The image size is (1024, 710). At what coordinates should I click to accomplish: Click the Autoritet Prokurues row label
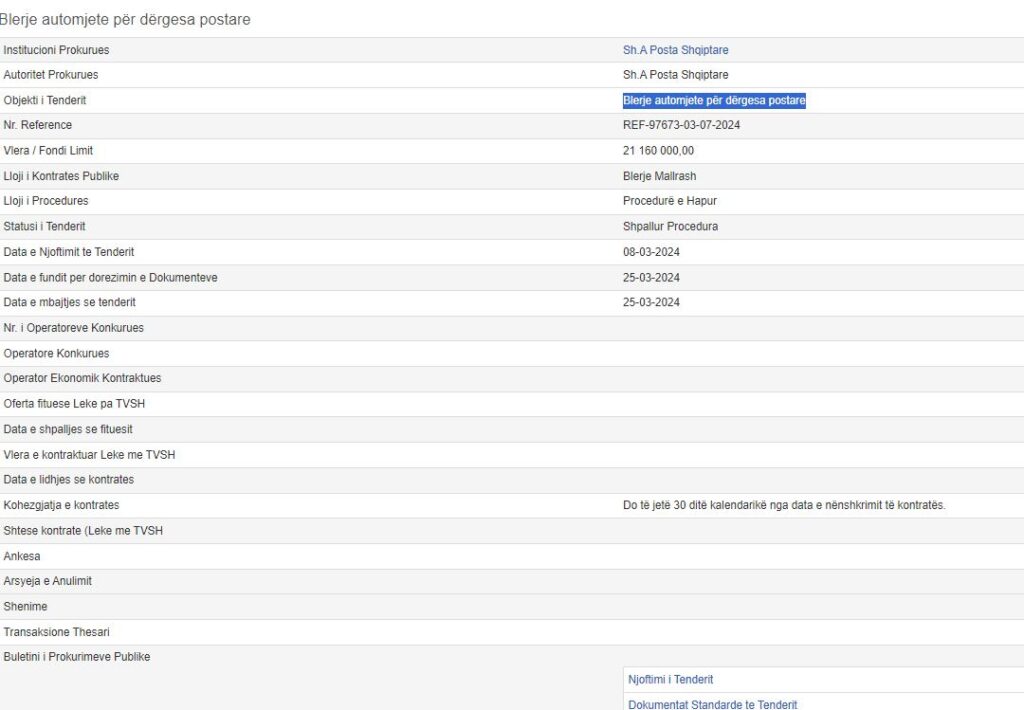pos(51,75)
